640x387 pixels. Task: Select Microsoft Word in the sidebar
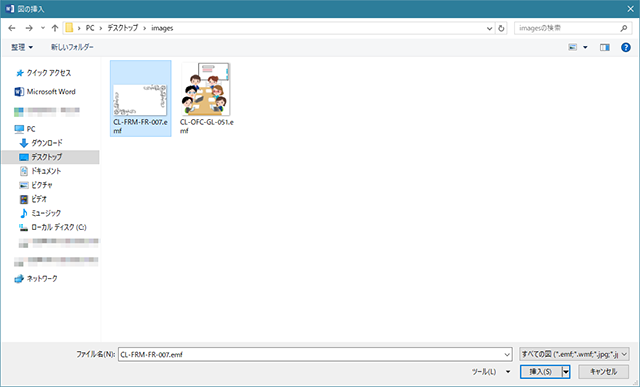(x=51, y=92)
